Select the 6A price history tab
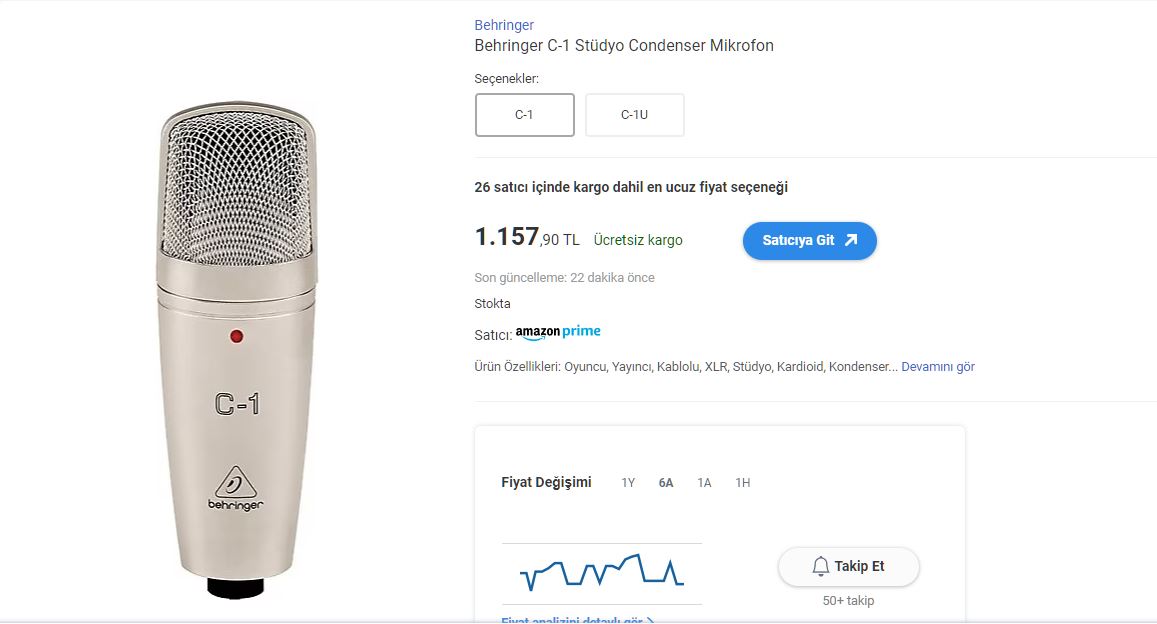The width and height of the screenshot is (1157, 624). (666, 483)
